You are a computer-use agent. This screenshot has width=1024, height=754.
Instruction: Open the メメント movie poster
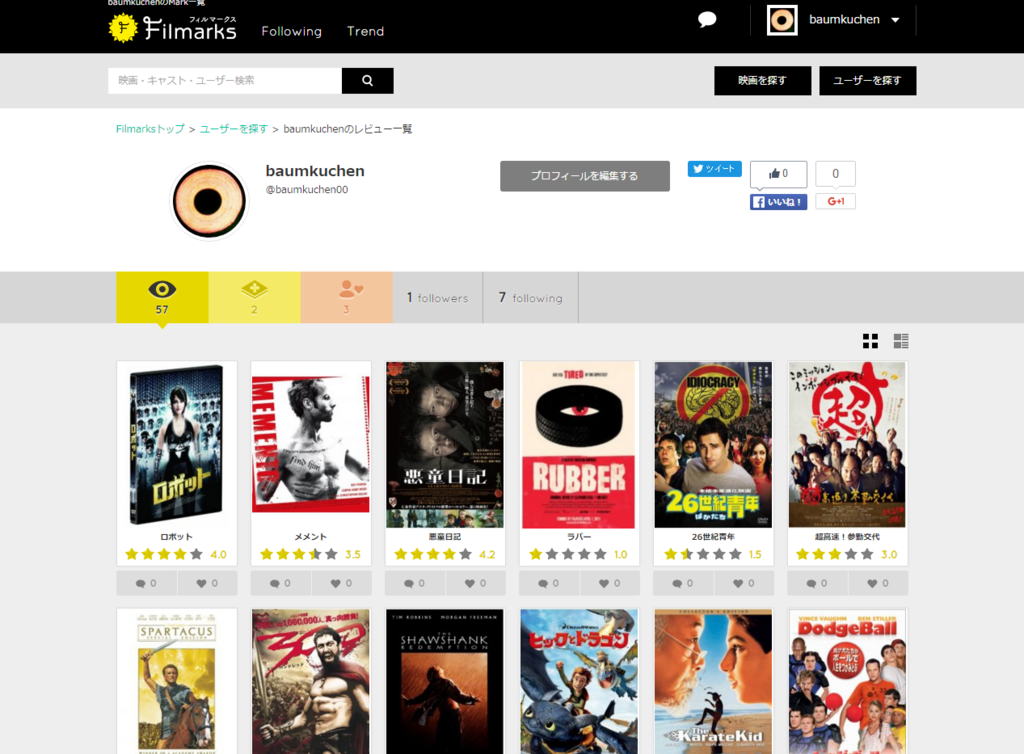click(x=311, y=445)
